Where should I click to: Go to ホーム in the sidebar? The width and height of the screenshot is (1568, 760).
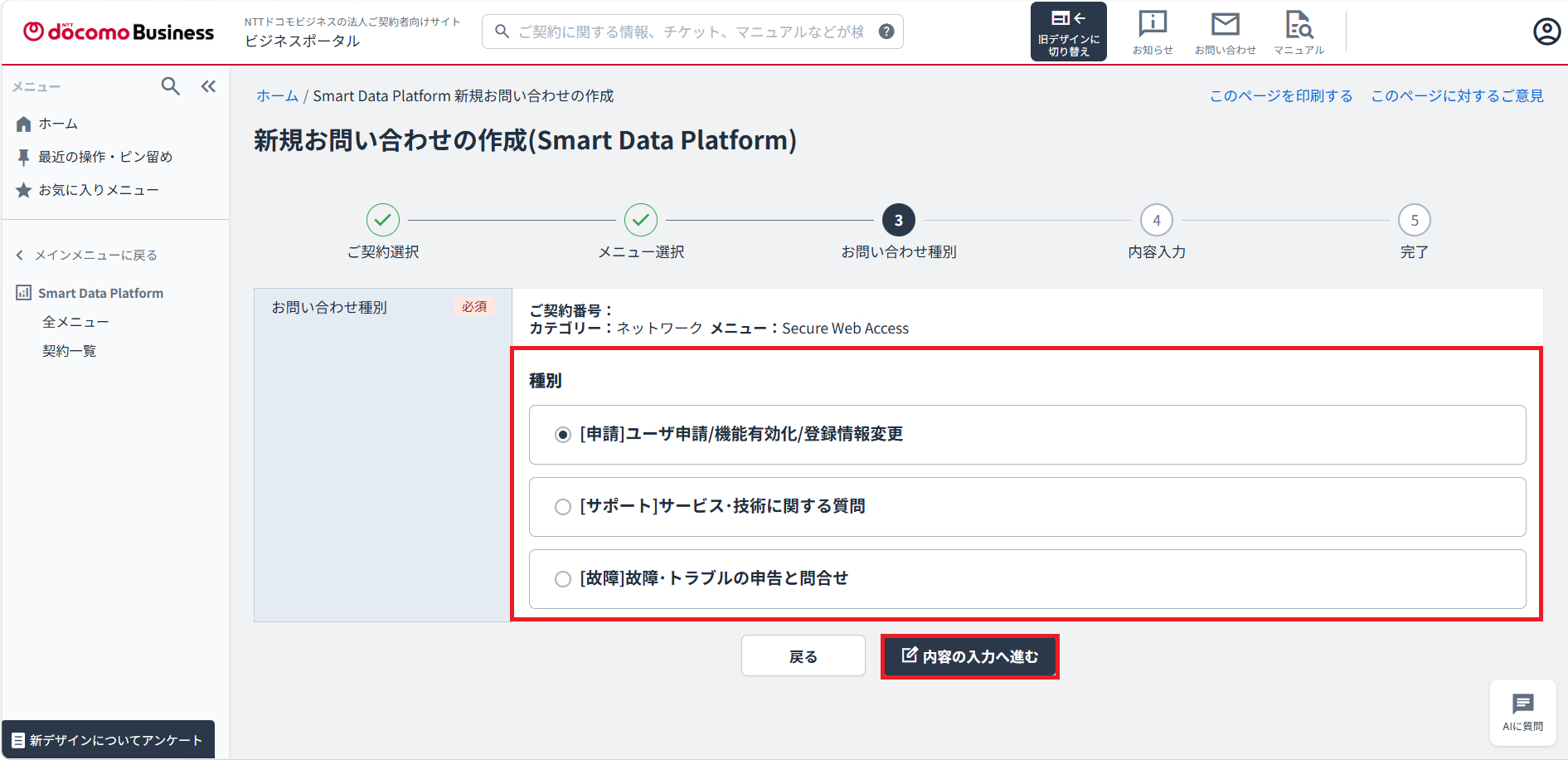pos(47,124)
